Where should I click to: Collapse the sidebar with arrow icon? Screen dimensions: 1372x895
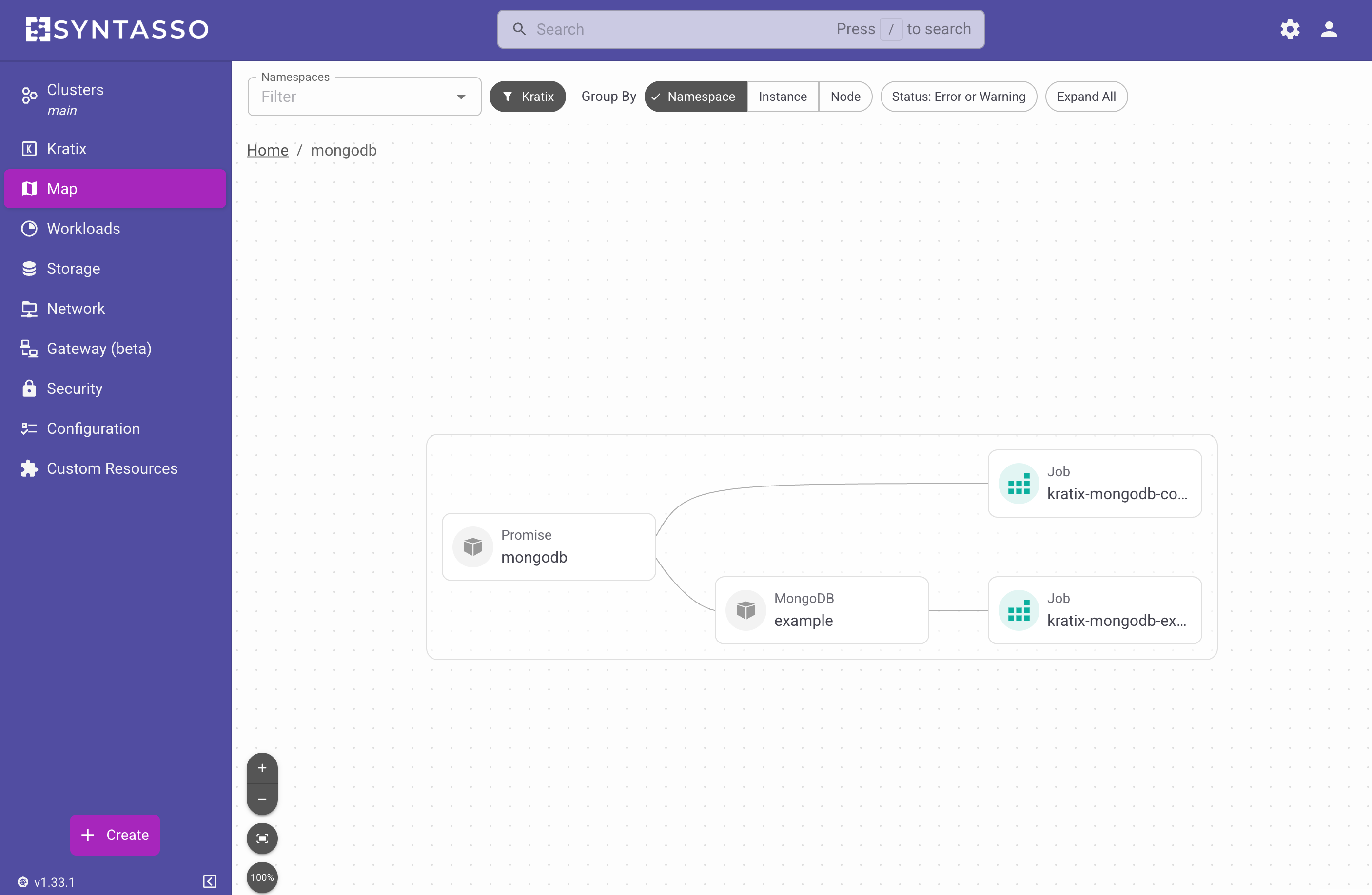(x=210, y=881)
